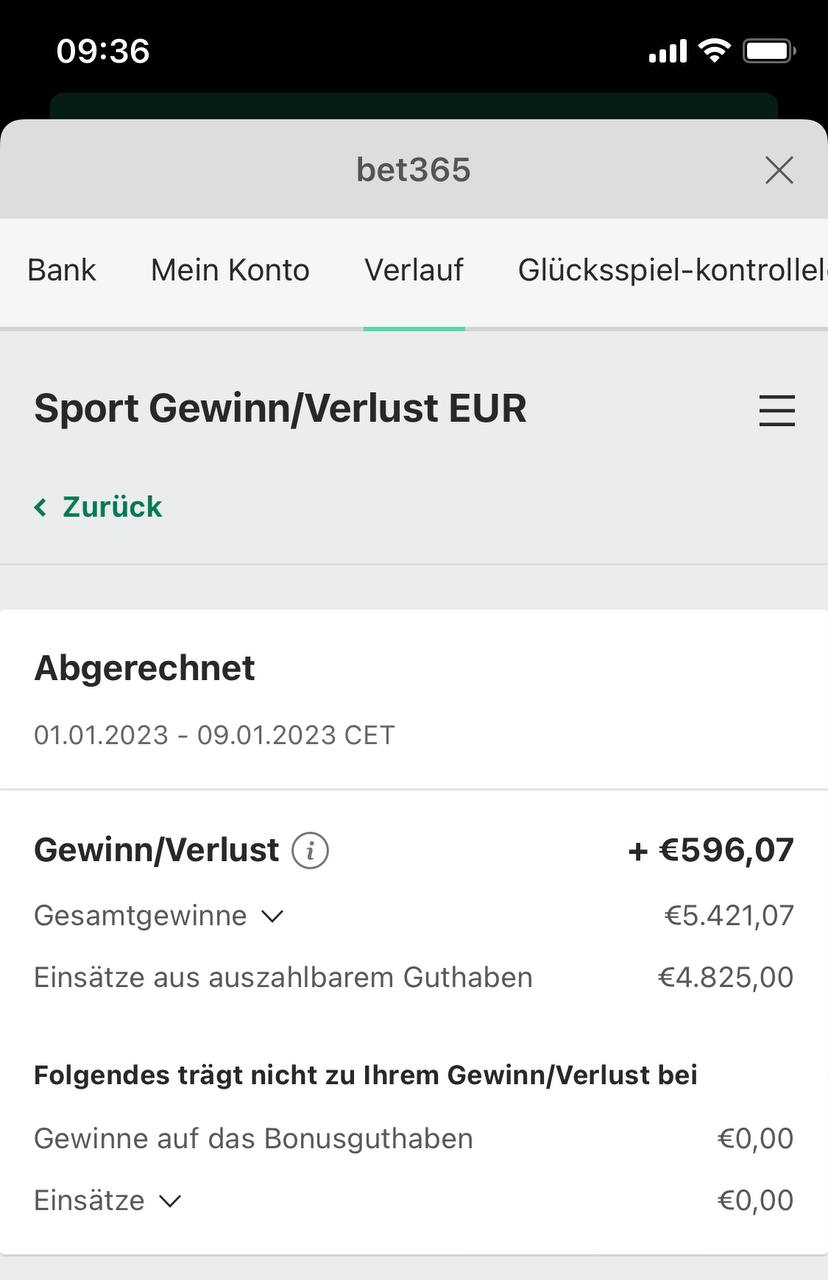
Task: Open the hamburger menu beside Sport Gewinn/Verlust
Action: [777, 410]
